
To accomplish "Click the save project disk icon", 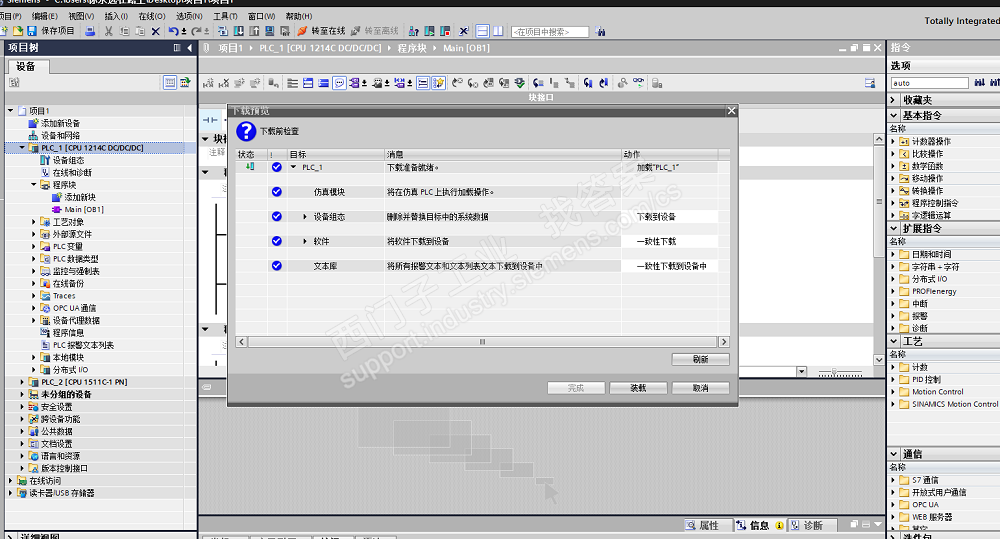I will tap(31, 31).
